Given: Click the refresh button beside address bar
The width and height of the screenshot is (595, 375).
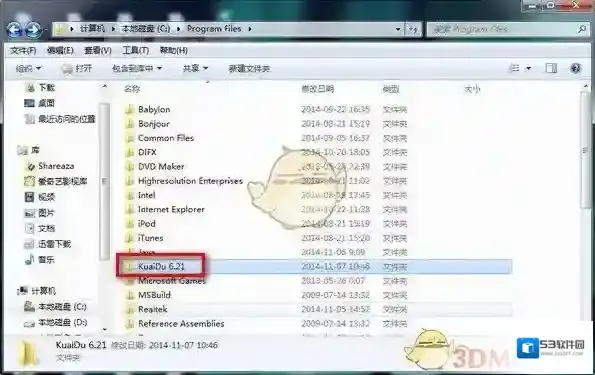Looking at the screenshot, I should click(x=413, y=29).
